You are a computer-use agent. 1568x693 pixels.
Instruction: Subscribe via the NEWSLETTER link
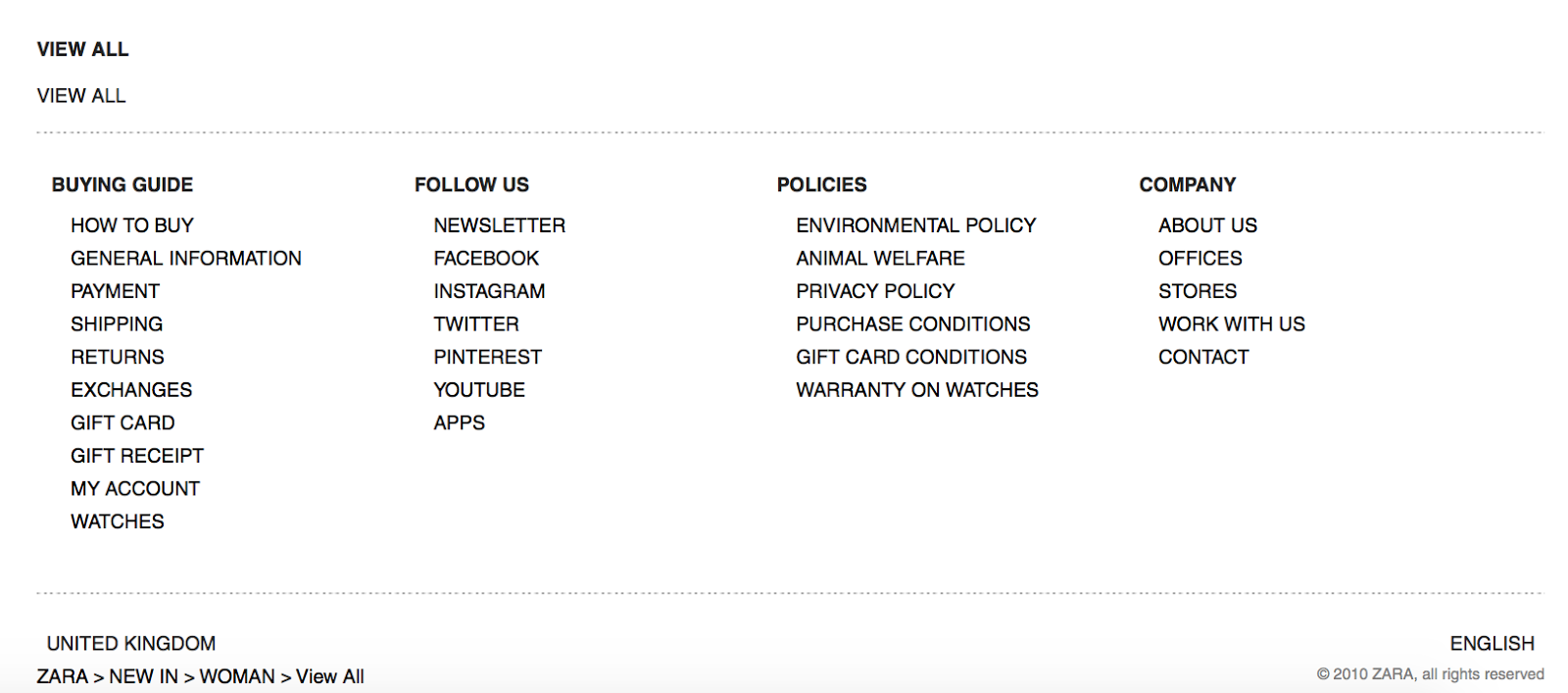click(499, 225)
